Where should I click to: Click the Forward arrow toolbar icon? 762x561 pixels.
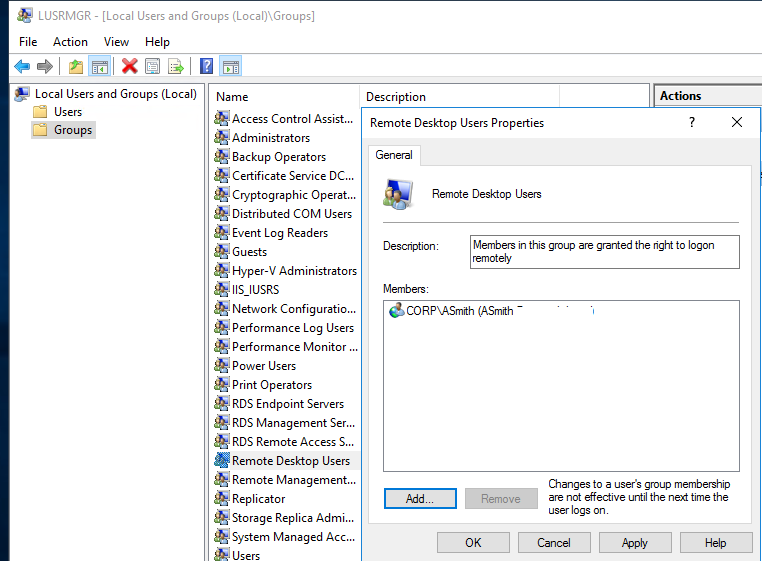(x=45, y=66)
